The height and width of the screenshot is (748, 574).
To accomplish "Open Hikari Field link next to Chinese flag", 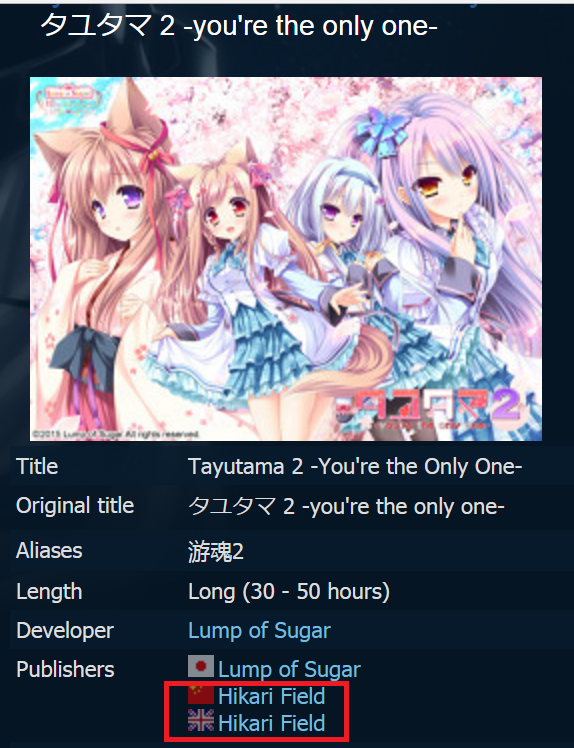I will (271, 696).
